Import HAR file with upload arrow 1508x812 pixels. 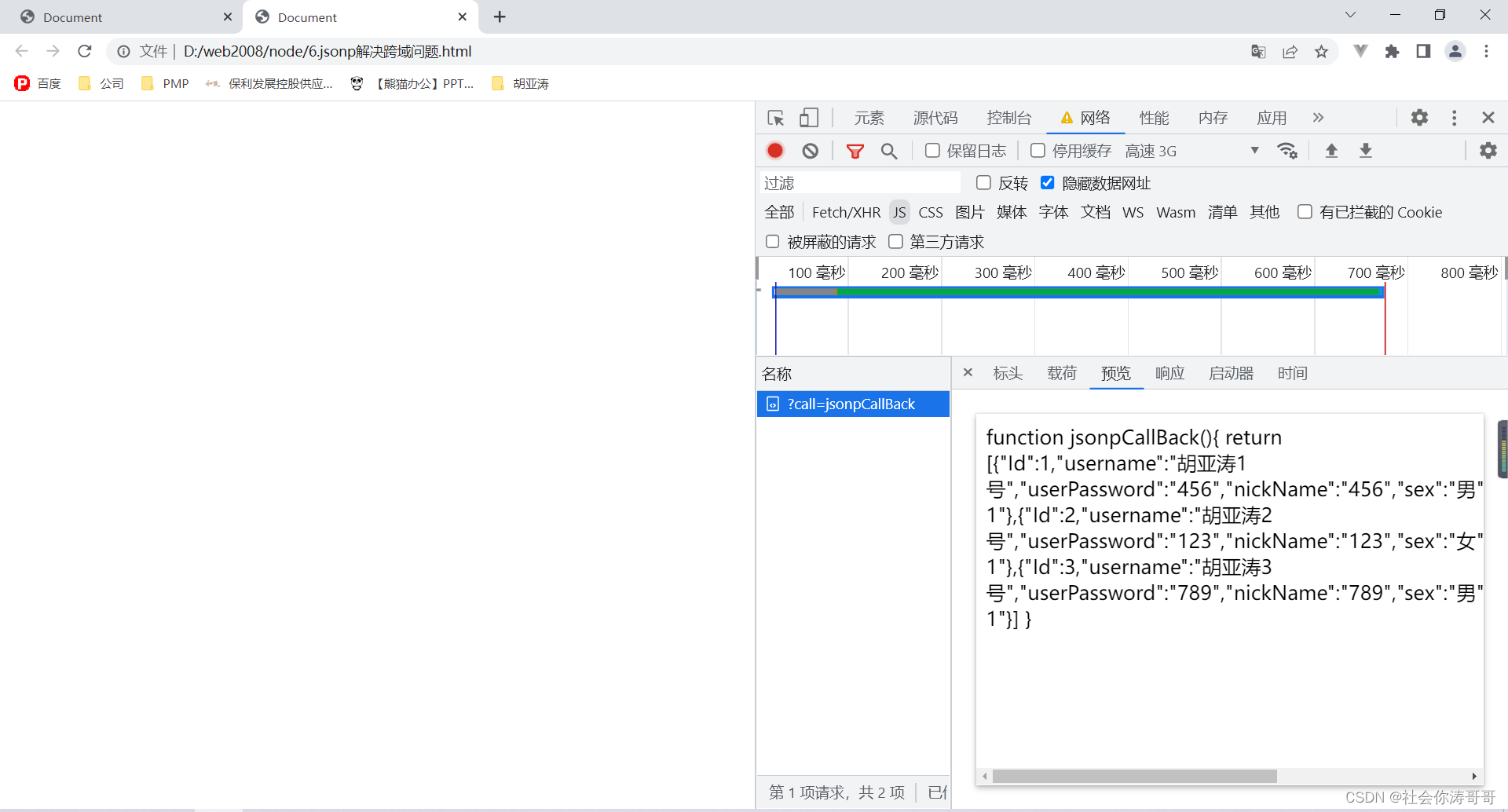[1331, 151]
